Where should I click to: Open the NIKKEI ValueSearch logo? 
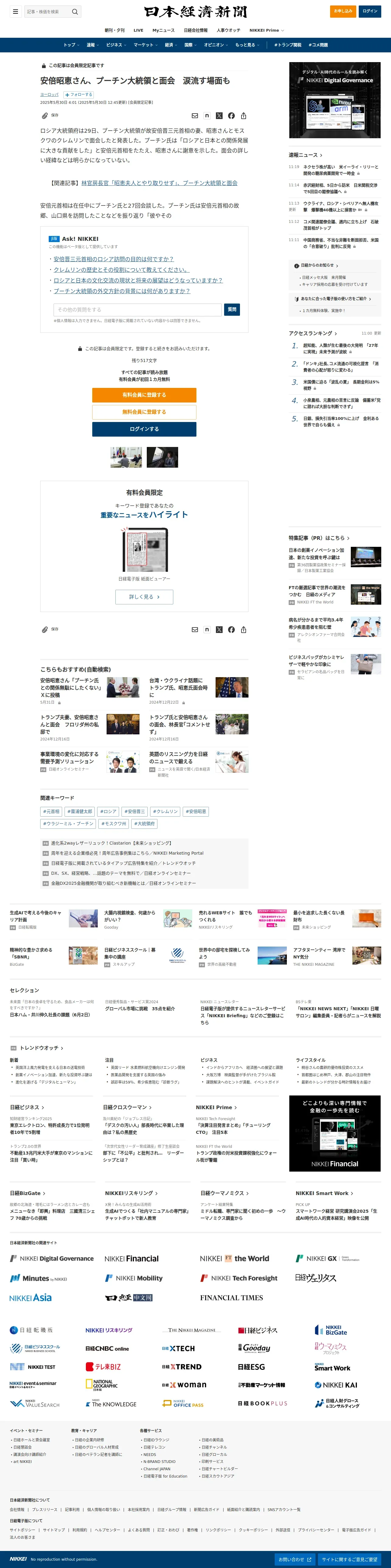tap(35, 1403)
